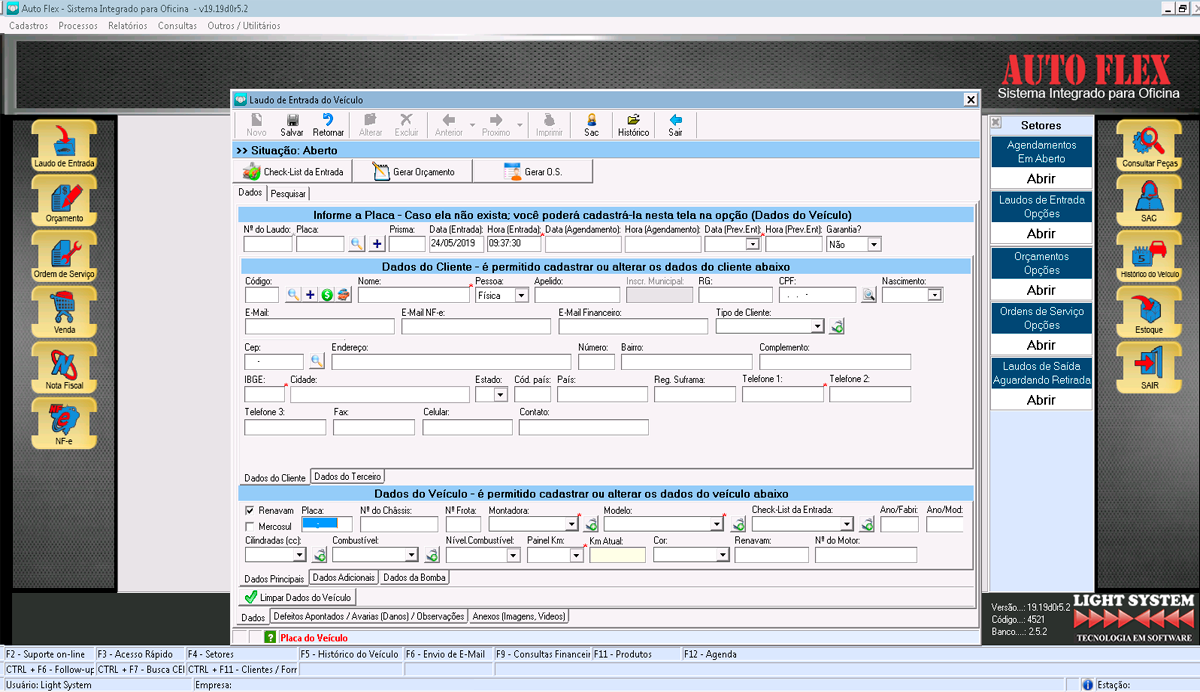Click the SAIR exit icon in right sidebar
The width and height of the screenshot is (1200, 692).
[x=1150, y=368]
